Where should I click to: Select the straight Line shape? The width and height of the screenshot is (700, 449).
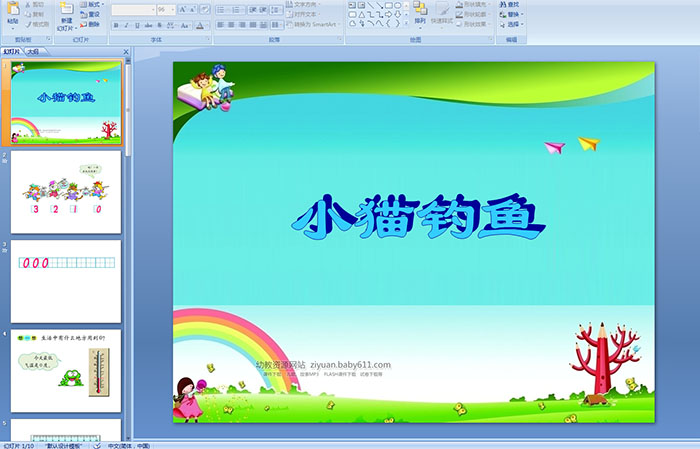pyautogui.click(x=371, y=5)
